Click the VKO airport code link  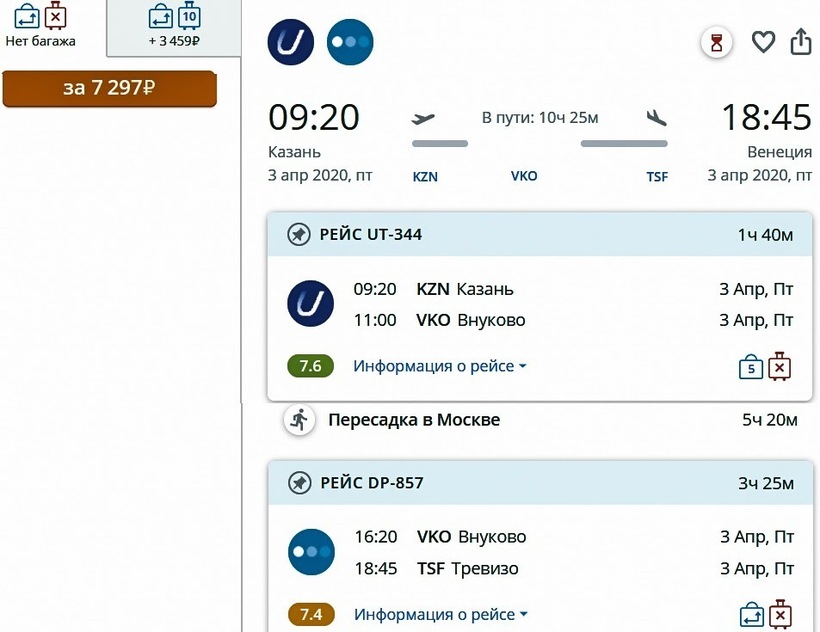pyautogui.click(x=524, y=176)
